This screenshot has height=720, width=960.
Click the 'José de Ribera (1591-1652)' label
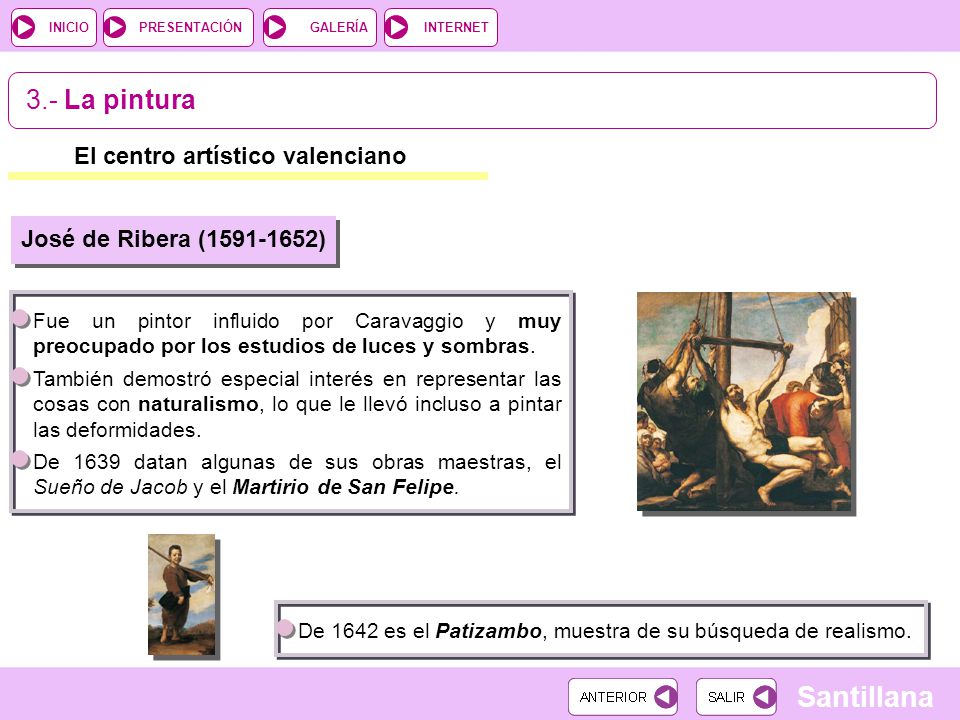pyautogui.click(x=173, y=239)
